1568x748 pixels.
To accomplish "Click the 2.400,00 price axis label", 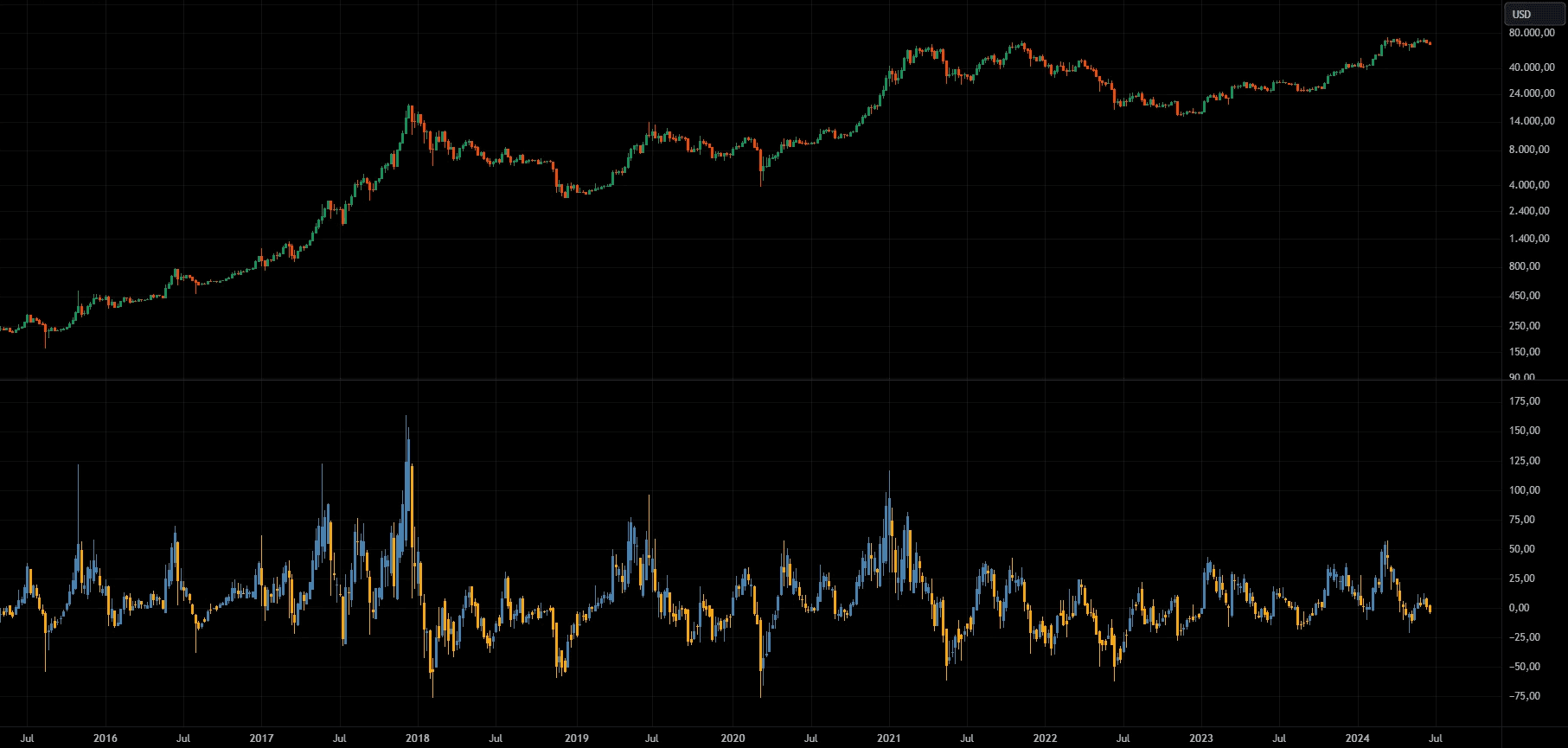I will tap(1529, 211).
